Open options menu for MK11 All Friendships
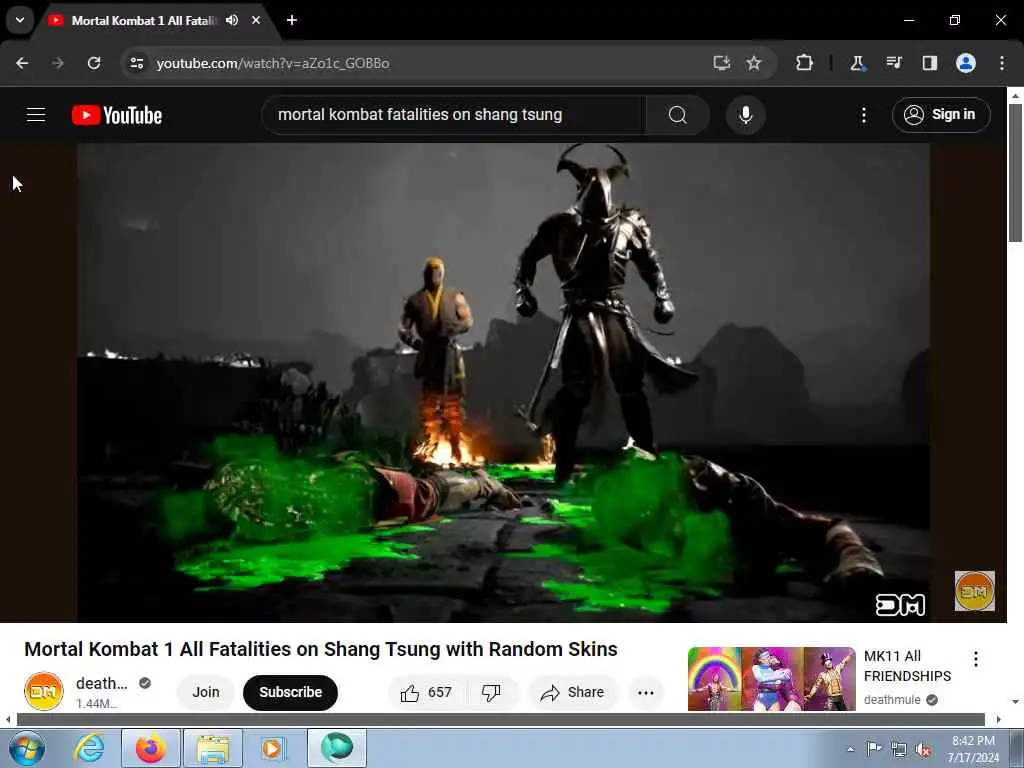This screenshot has width=1024, height=768. click(x=976, y=658)
